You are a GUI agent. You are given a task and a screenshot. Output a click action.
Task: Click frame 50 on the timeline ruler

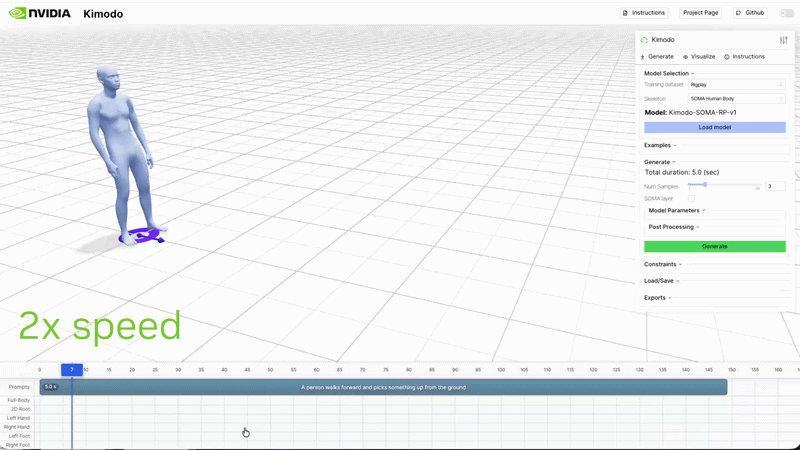click(x=270, y=370)
